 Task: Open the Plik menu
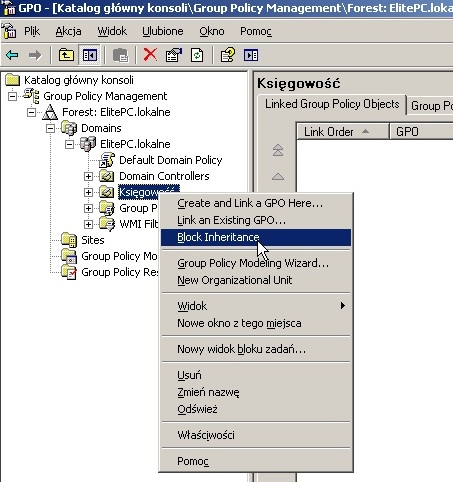click(32, 31)
